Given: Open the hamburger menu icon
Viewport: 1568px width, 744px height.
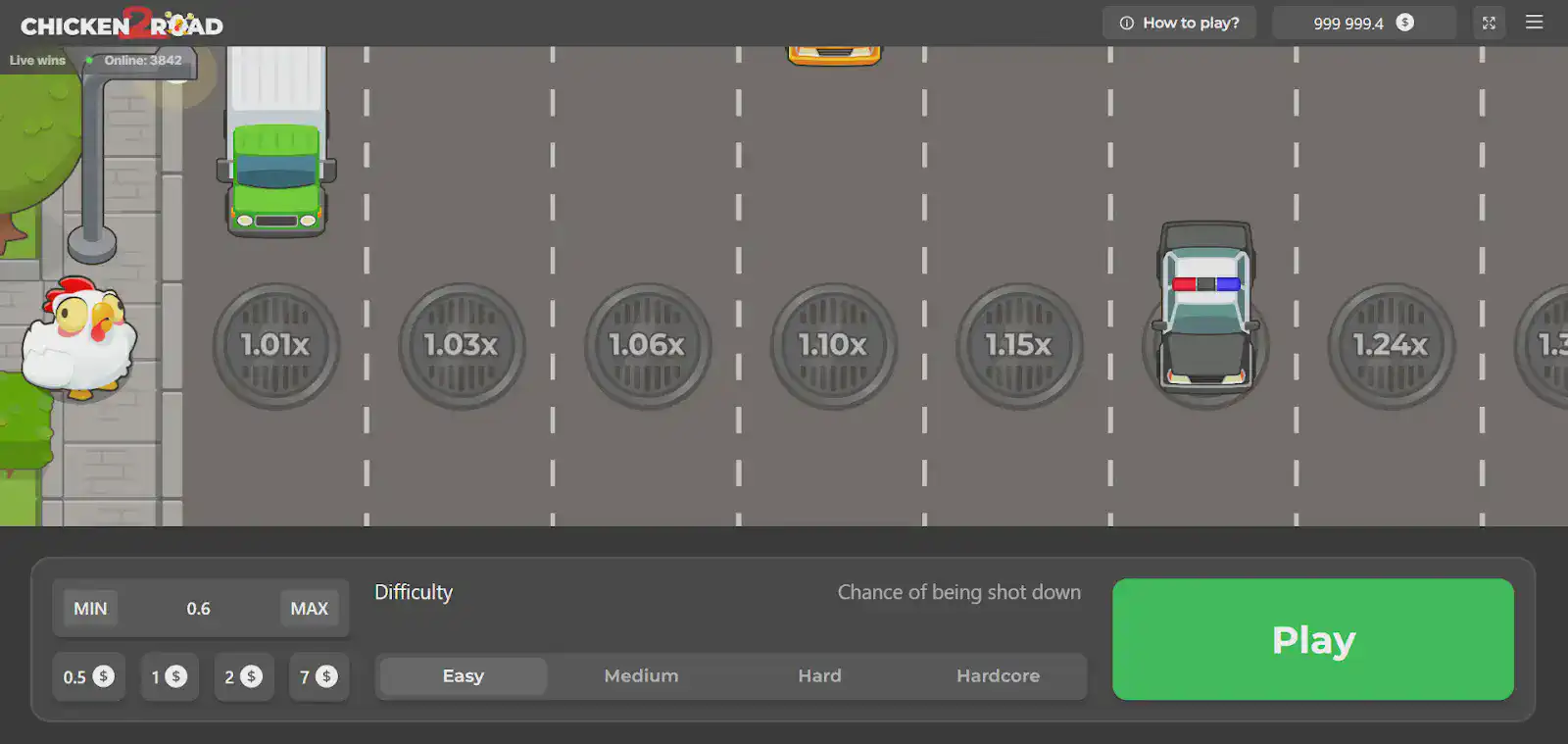Looking at the screenshot, I should [1534, 23].
